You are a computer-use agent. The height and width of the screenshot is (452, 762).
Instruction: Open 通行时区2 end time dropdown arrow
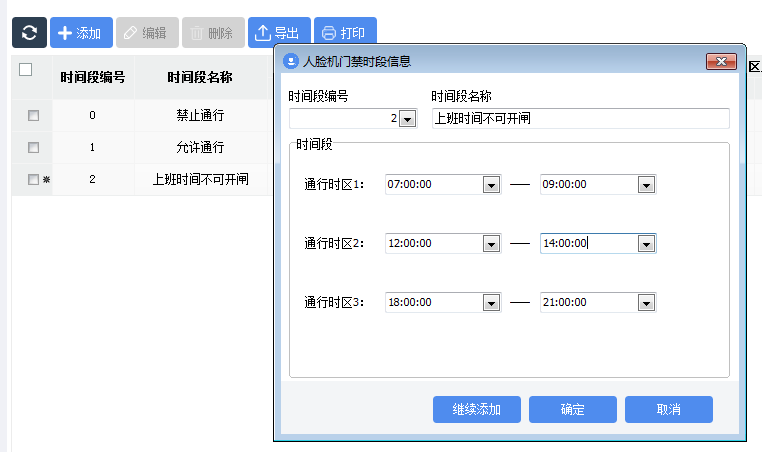pos(646,243)
